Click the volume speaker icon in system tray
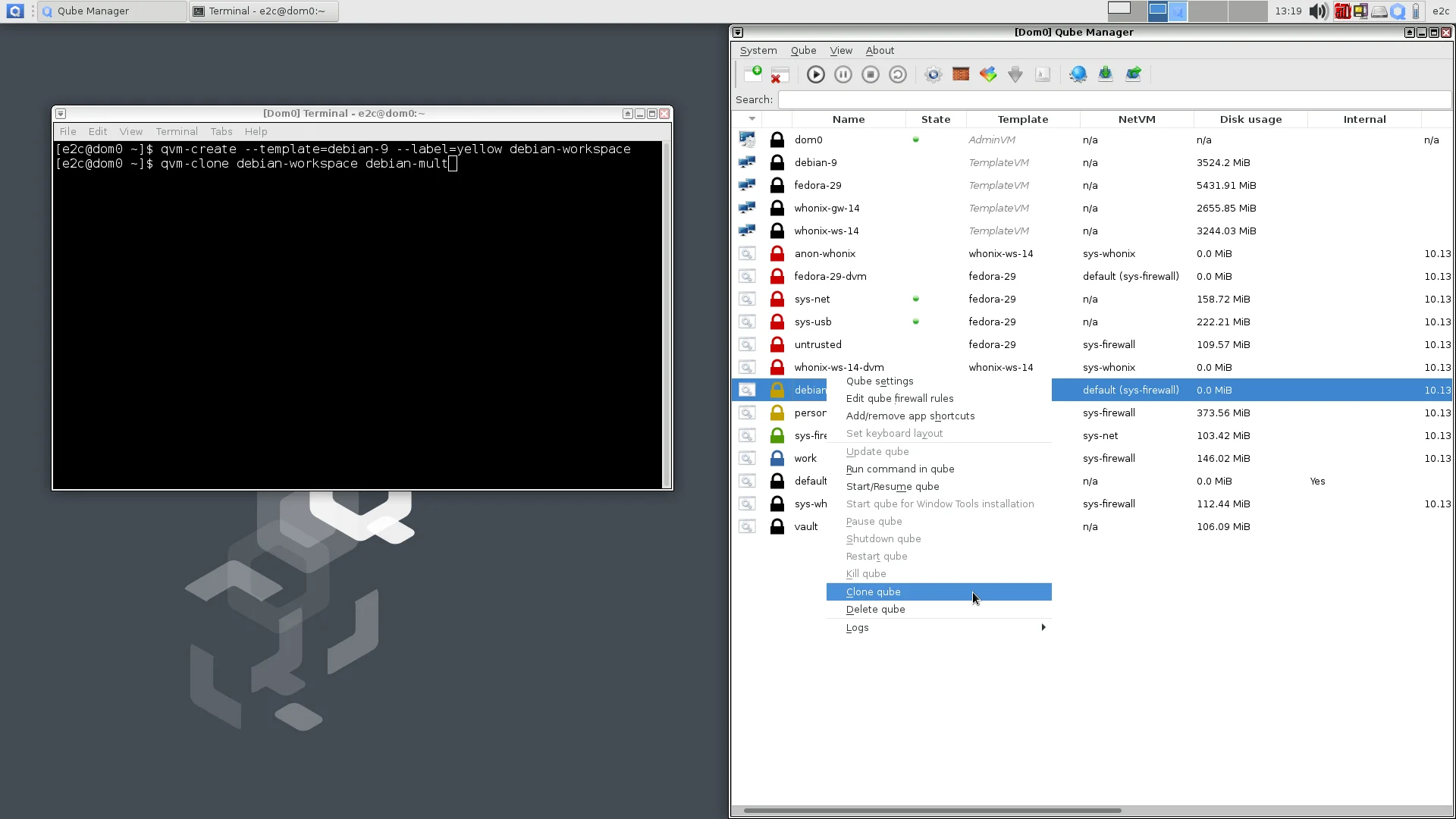 point(1318,11)
